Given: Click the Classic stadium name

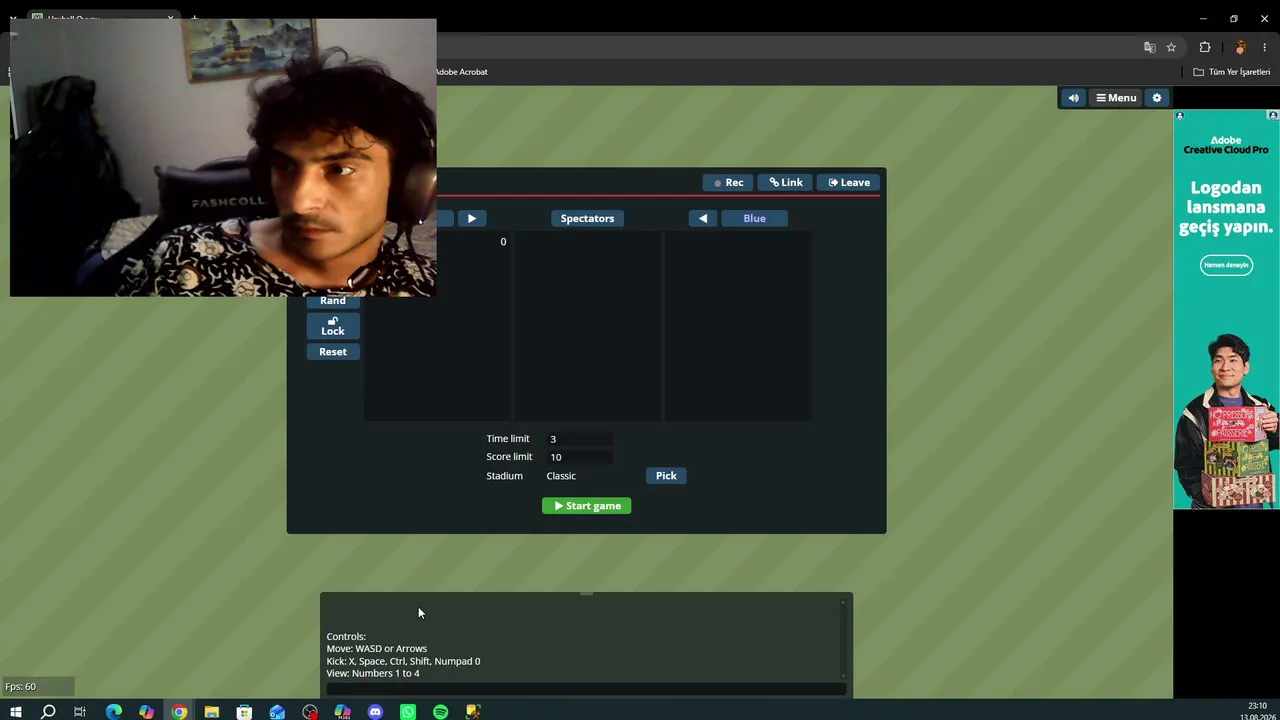Looking at the screenshot, I should coord(561,476).
